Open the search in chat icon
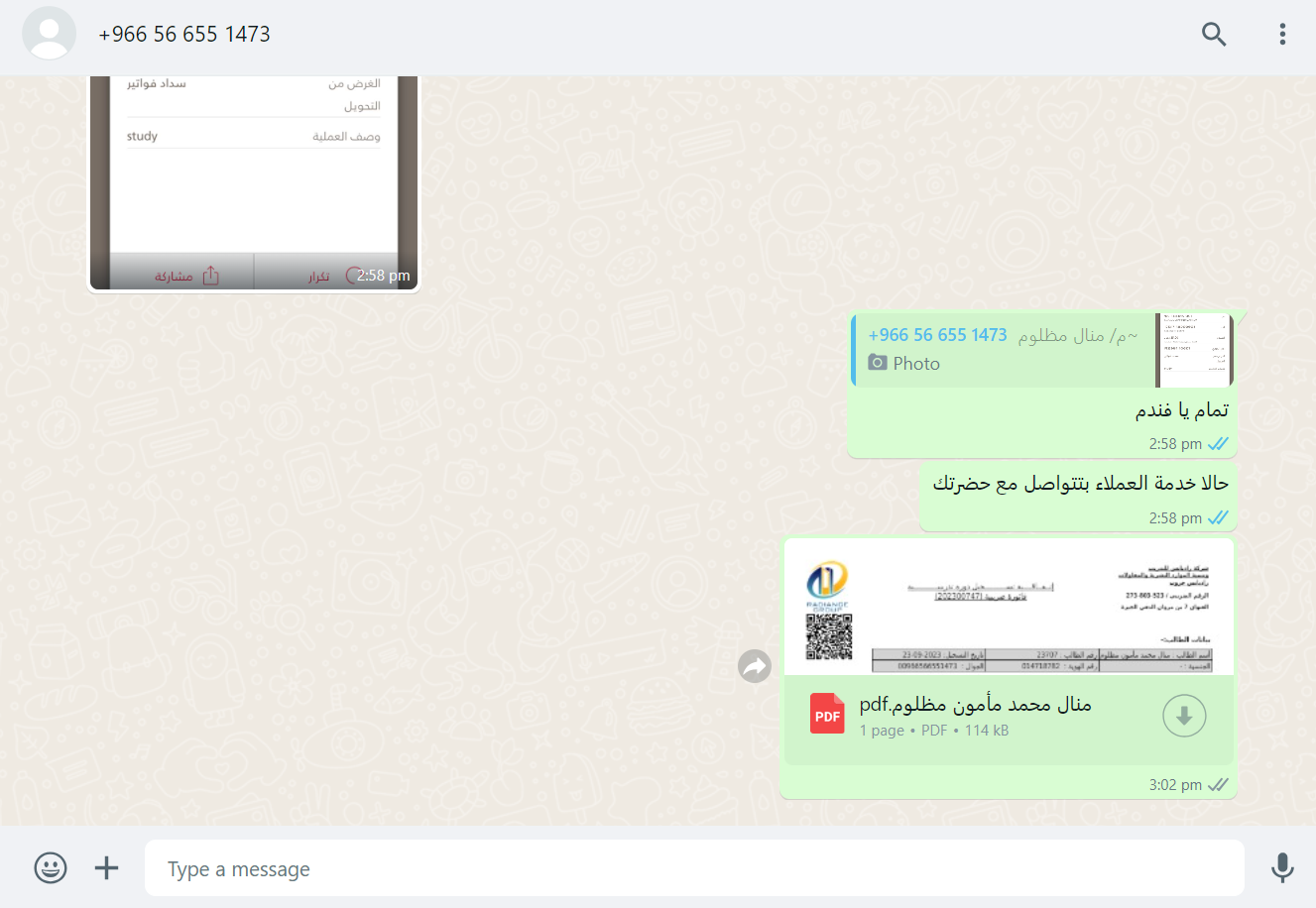The height and width of the screenshot is (908, 1316). (x=1214, y=35)
